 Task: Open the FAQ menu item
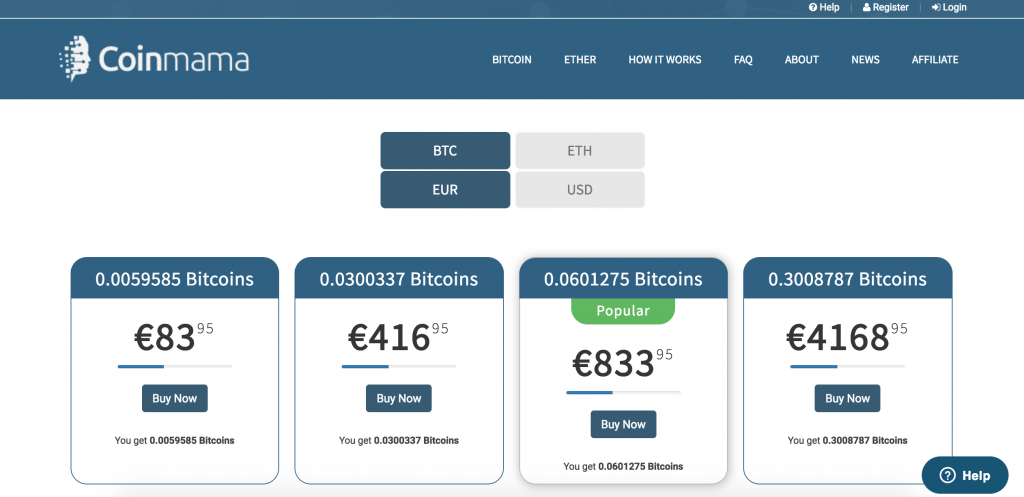pos(743,59)
